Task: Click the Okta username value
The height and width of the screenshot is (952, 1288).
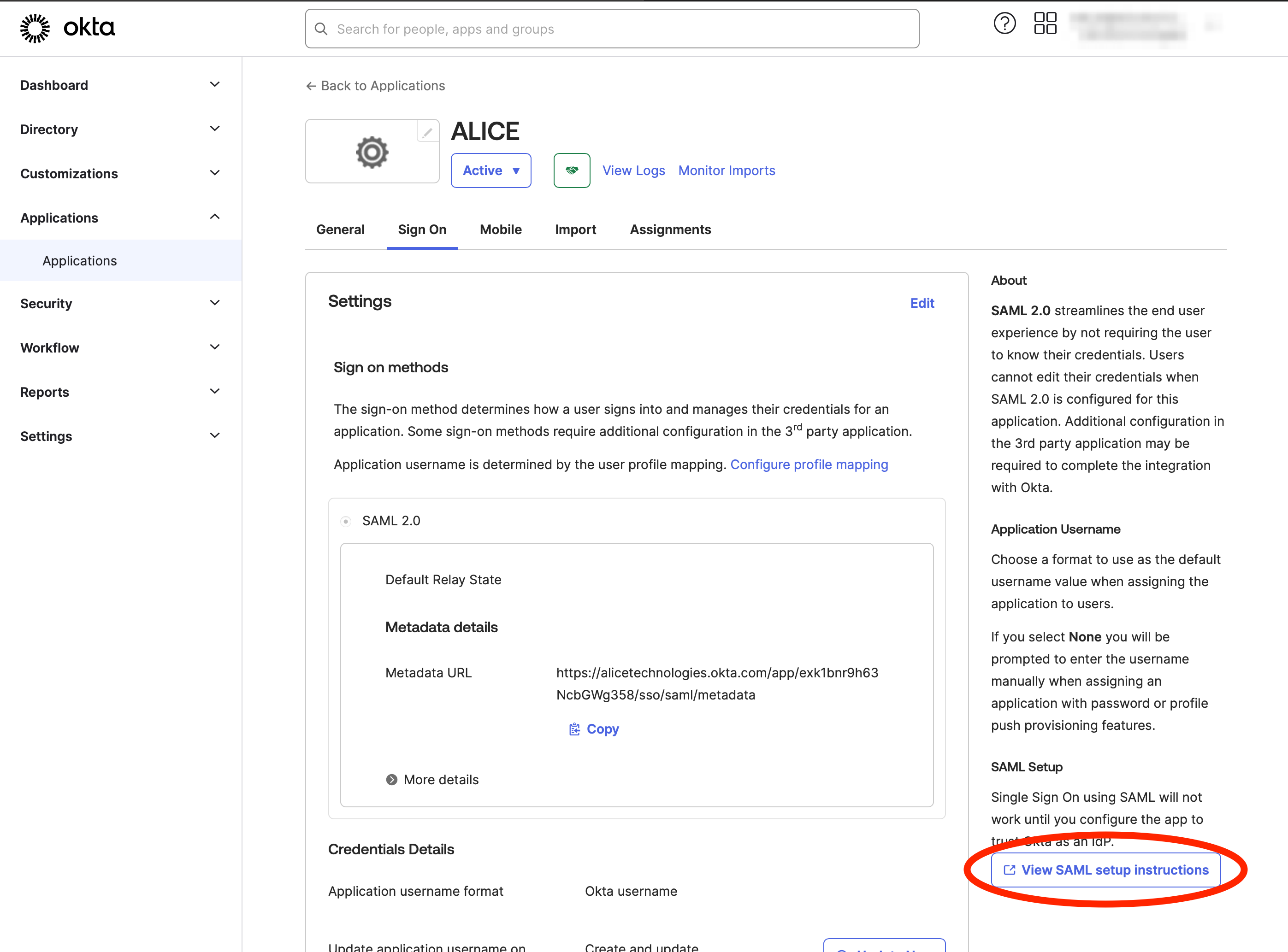Action: [x=631, y=892]
